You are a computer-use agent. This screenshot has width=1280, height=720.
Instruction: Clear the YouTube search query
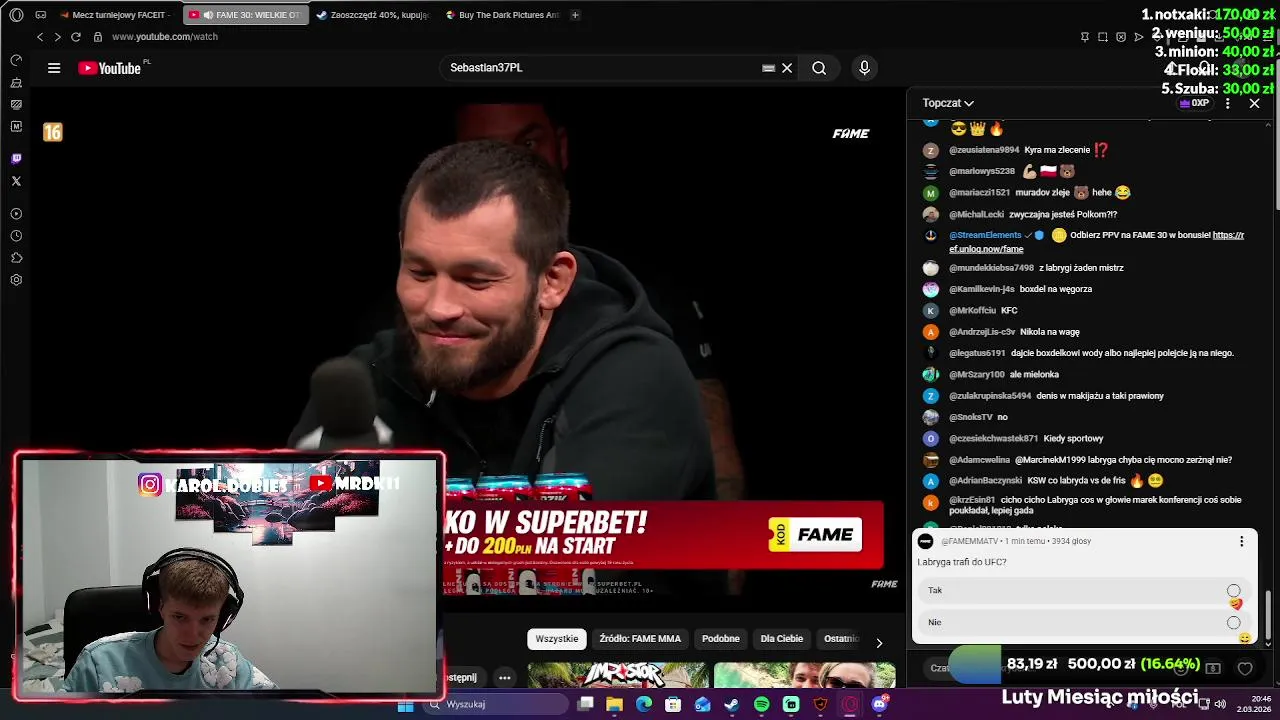787,68
